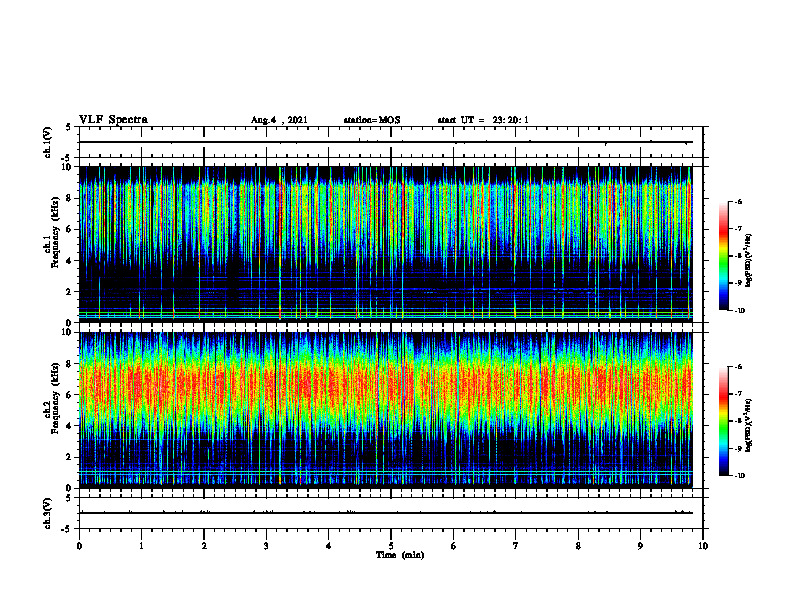This screenshot has height=612, width=792.
Task: Click the time axis tick label "9"
Action: [640, 546]
